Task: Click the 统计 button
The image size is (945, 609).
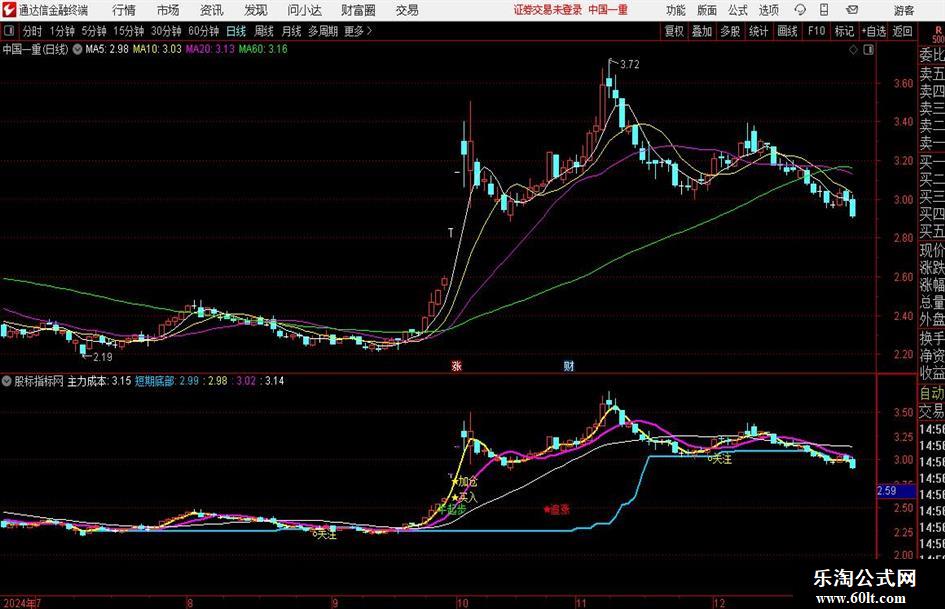Action: point(758,31)
